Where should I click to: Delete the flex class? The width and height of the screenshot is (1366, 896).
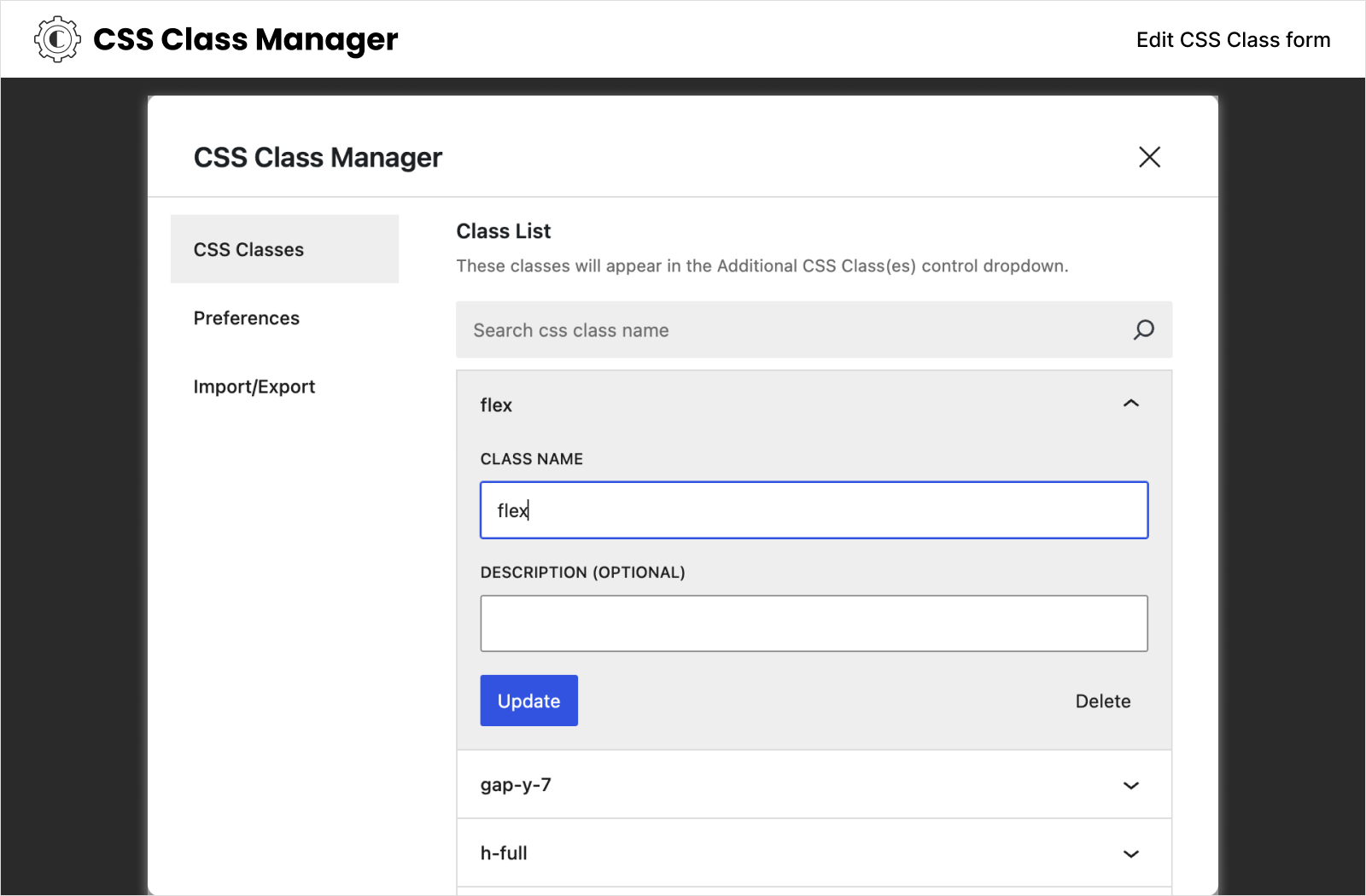1102,701
